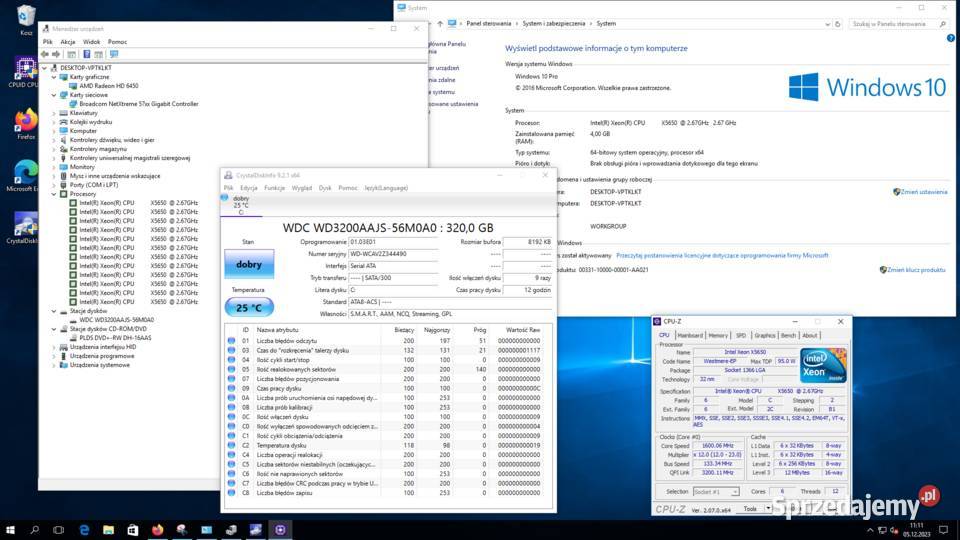Switch to CPU-Z purple icon on the taskbar
This screenshot has width=960, height=540.
280,530
